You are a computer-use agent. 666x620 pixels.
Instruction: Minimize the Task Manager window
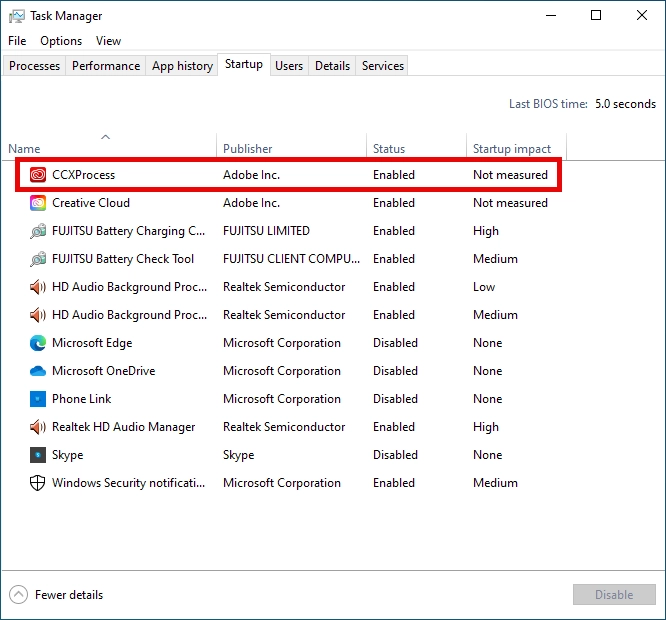click(551, 16)
